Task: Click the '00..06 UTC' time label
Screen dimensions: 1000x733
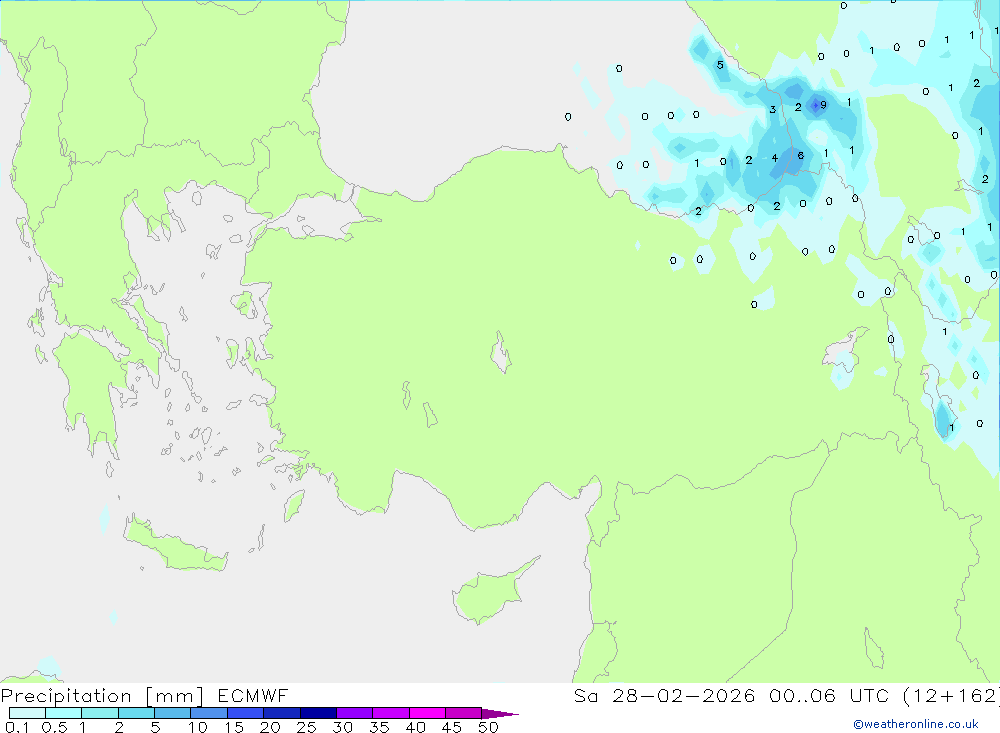Action: [x=829, y=696]
